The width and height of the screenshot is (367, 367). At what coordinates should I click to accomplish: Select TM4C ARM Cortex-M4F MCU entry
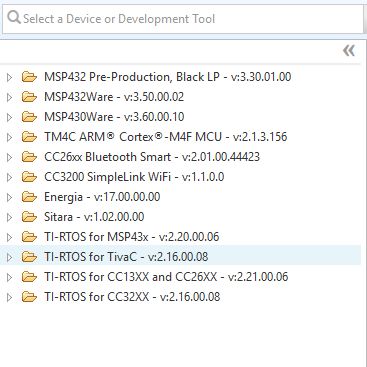[166, 137]
